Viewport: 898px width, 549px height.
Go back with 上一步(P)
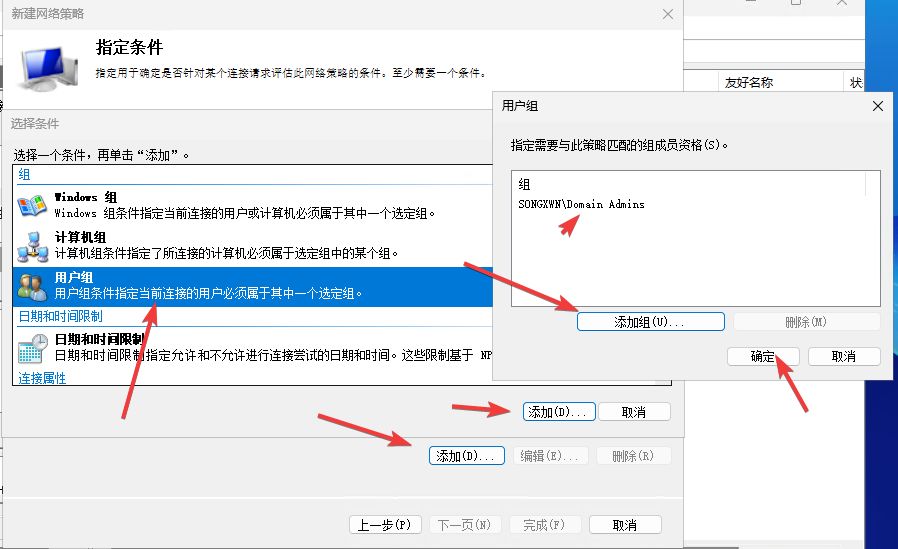pos(385,525)
